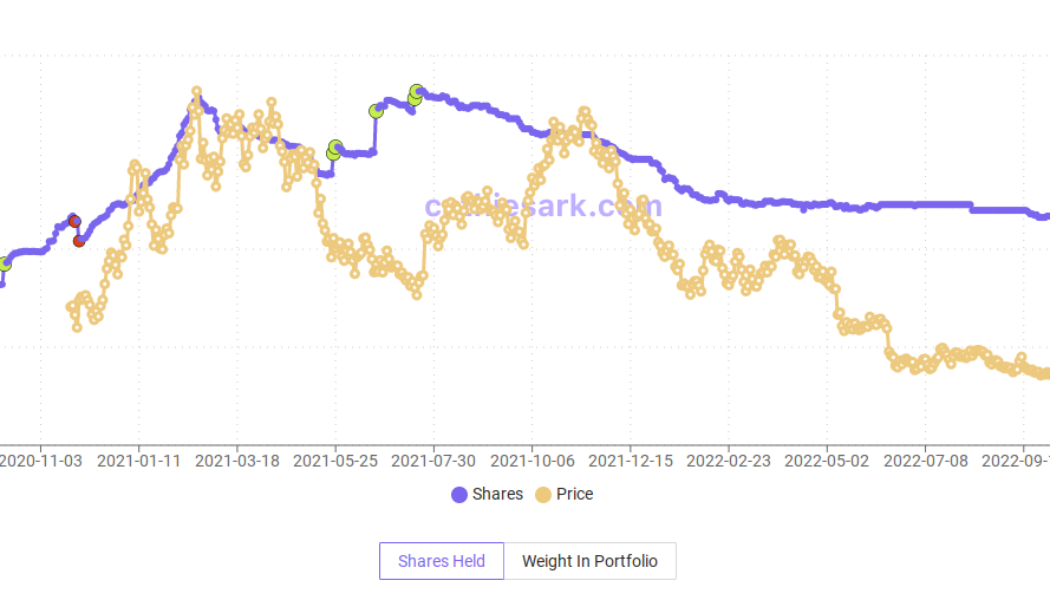Select the green marker left of 2021-07-30 peak
The image size is (1050, 600).
(376, 111)
